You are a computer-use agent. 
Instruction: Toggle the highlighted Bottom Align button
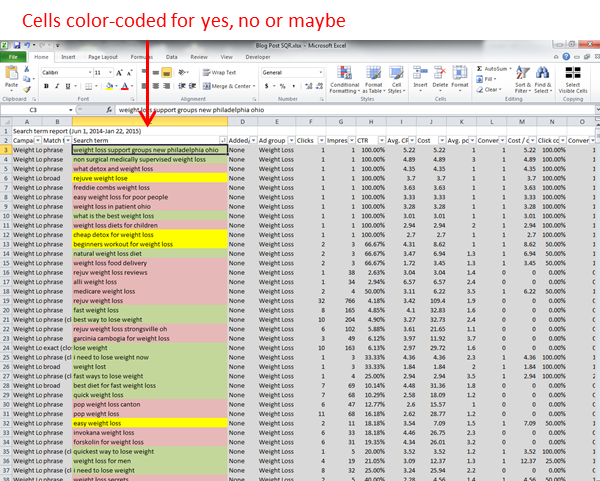point(166,72)
